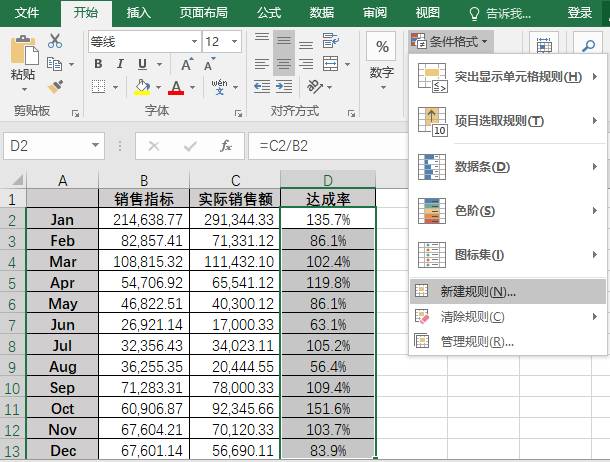Open the font size 12 dropdown
The width and height of the screenshot is (610, 462).
(x=236, y=42)
